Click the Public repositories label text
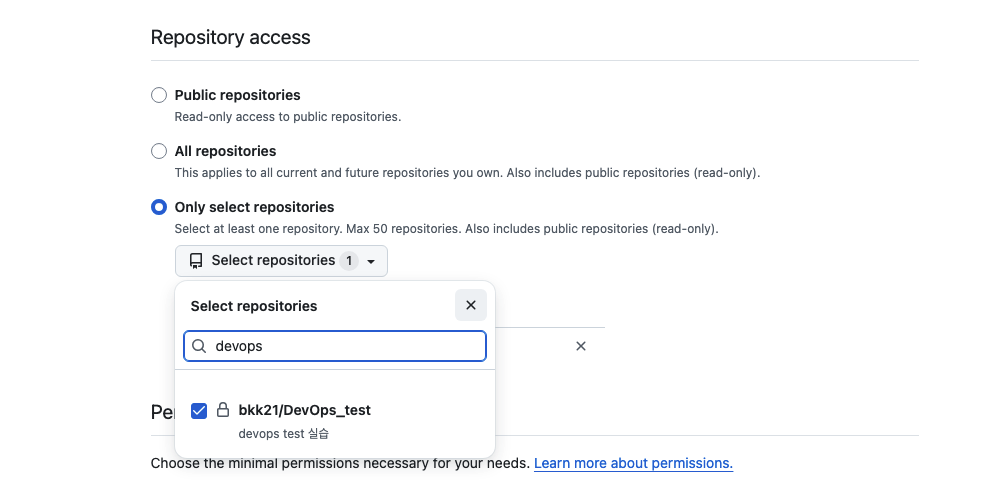The height and width of the screenshot is (482, 993). point(237,95)
